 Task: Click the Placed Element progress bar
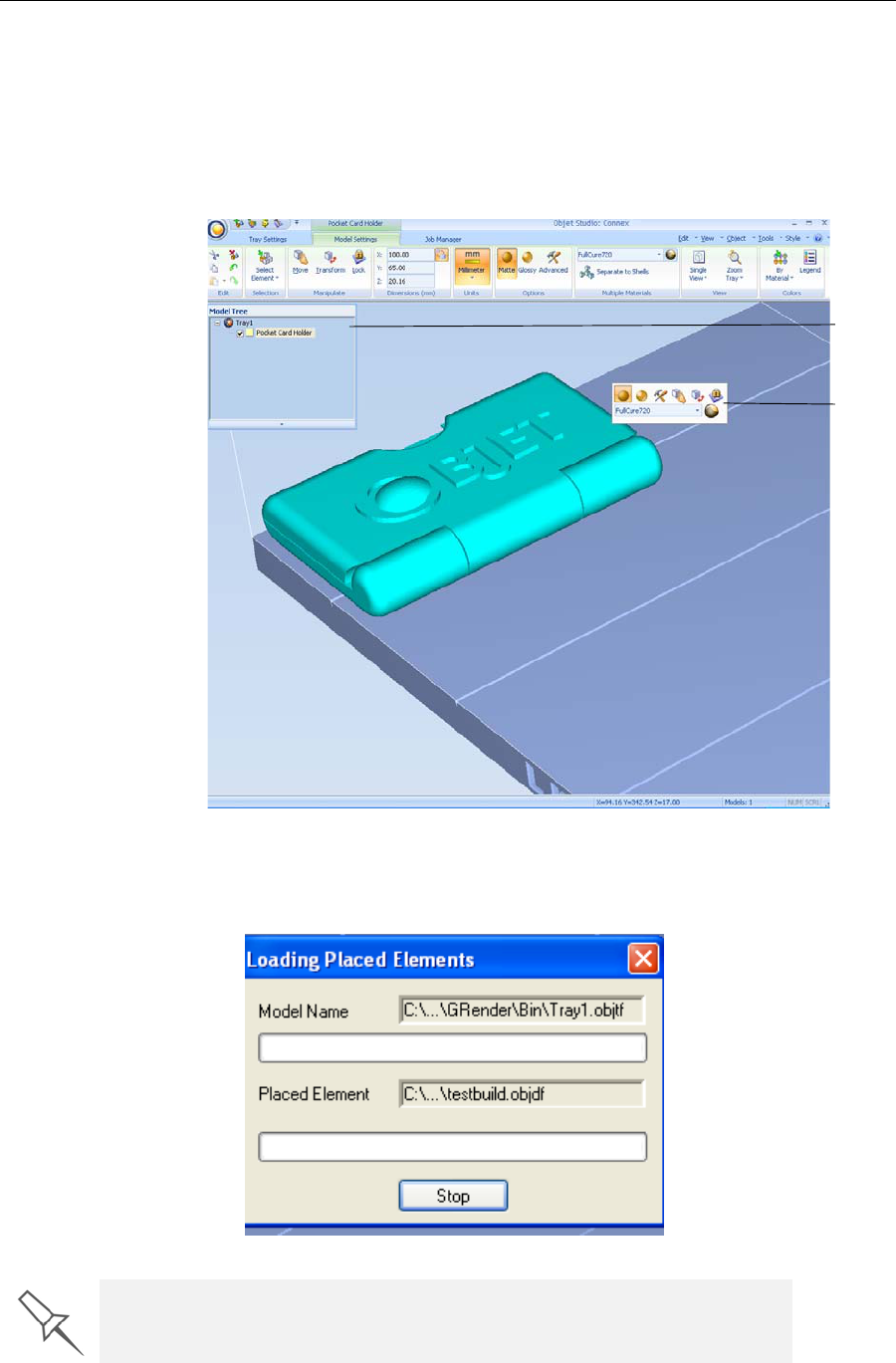point(453,1147)
